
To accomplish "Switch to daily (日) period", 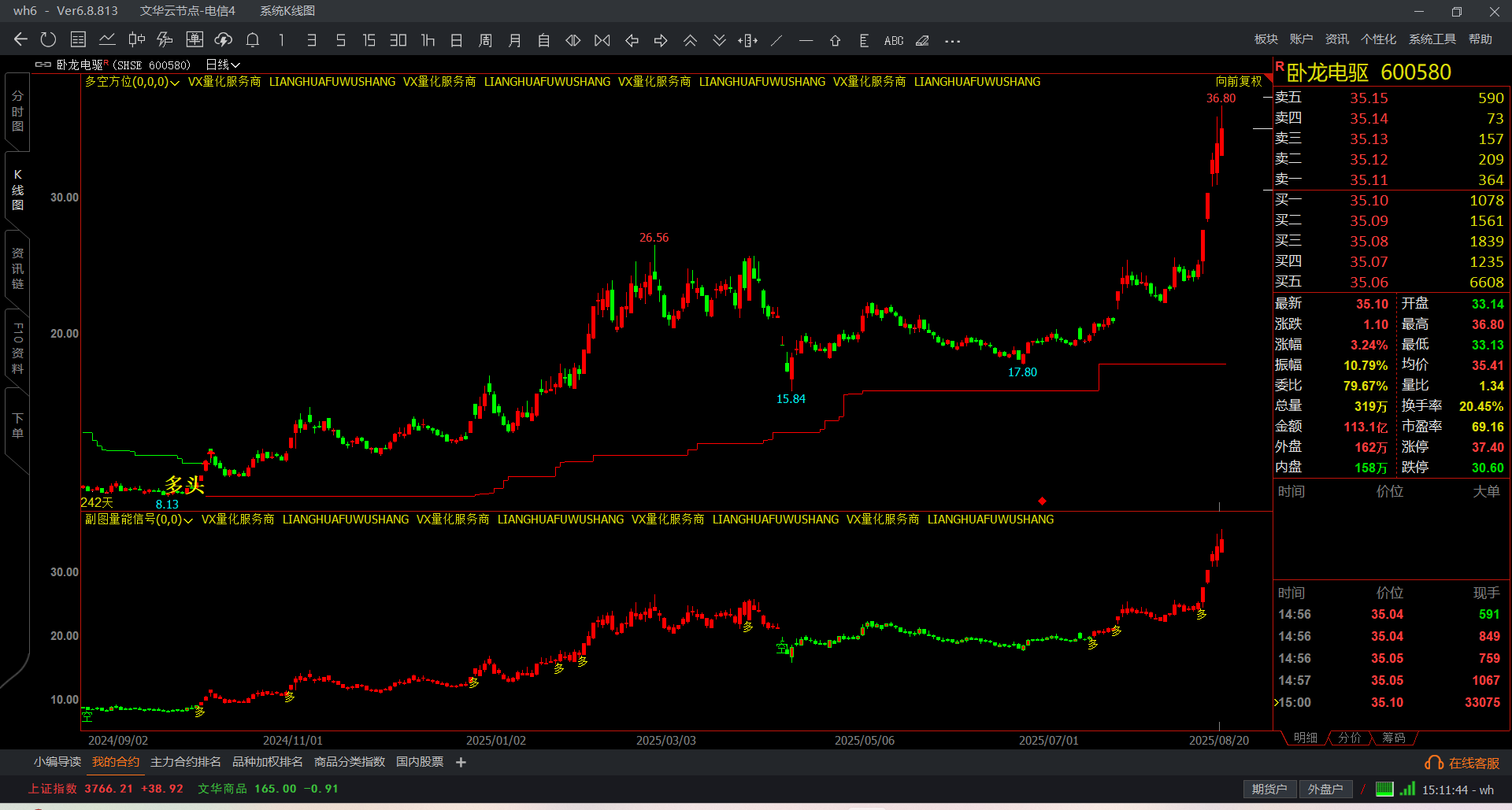I will (x=457, y=40).
